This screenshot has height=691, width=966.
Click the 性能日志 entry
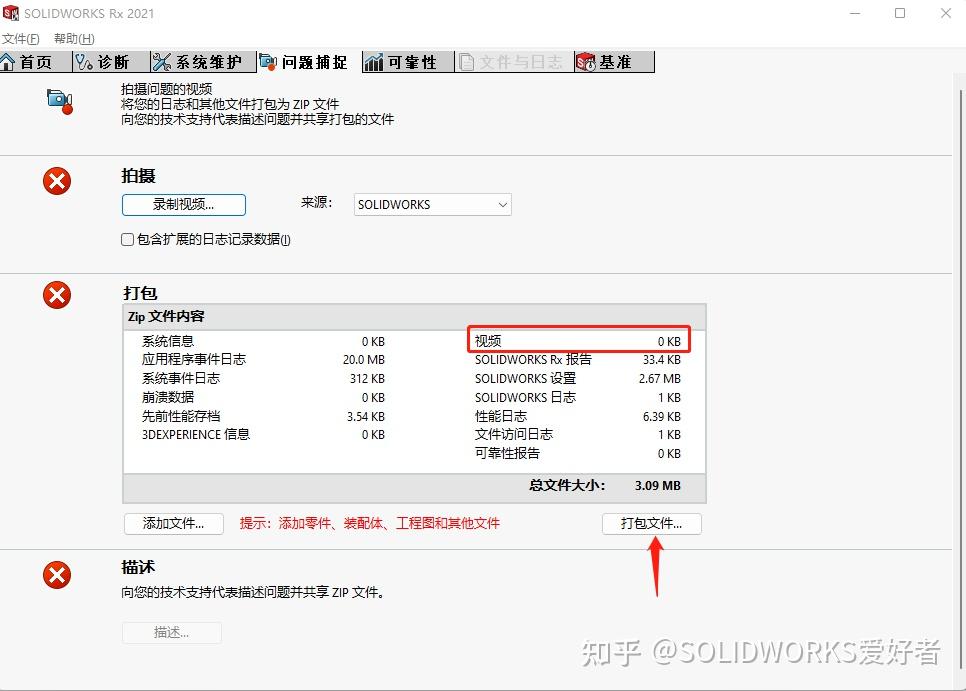(x=501, y=416)
